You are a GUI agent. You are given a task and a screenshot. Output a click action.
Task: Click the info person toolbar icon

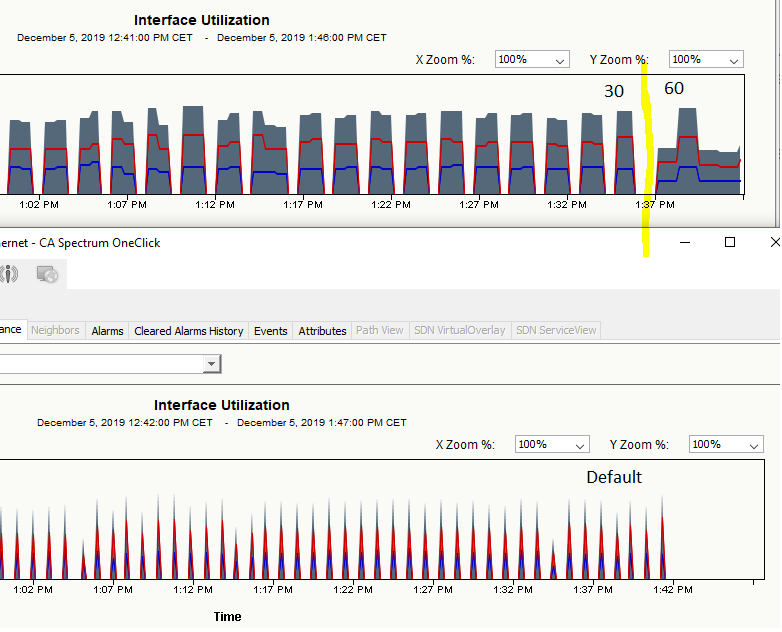9,274
